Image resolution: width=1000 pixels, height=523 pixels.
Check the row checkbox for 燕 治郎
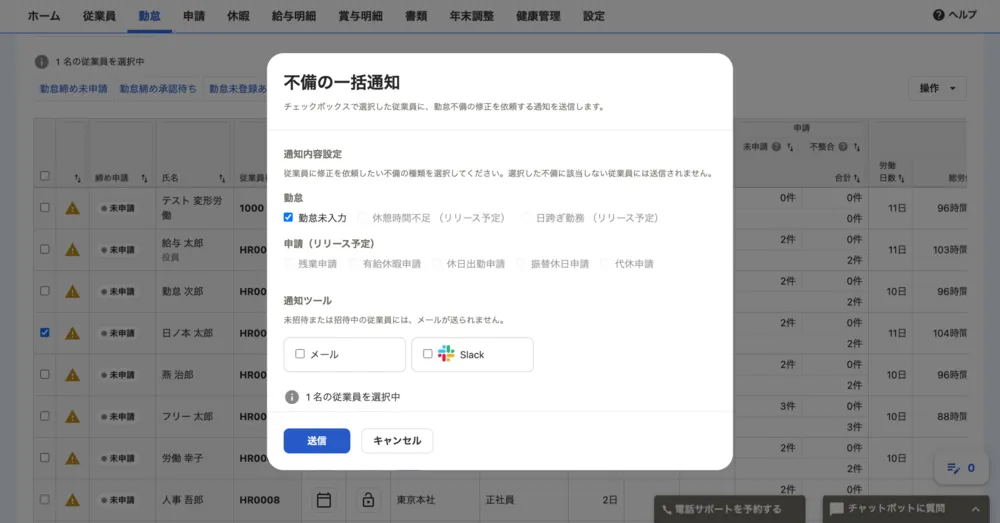point(45,374)
